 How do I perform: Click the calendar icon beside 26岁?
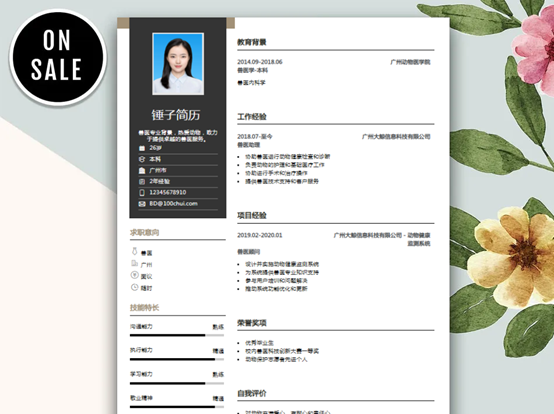pyautogui.click(x=142, y=148)
